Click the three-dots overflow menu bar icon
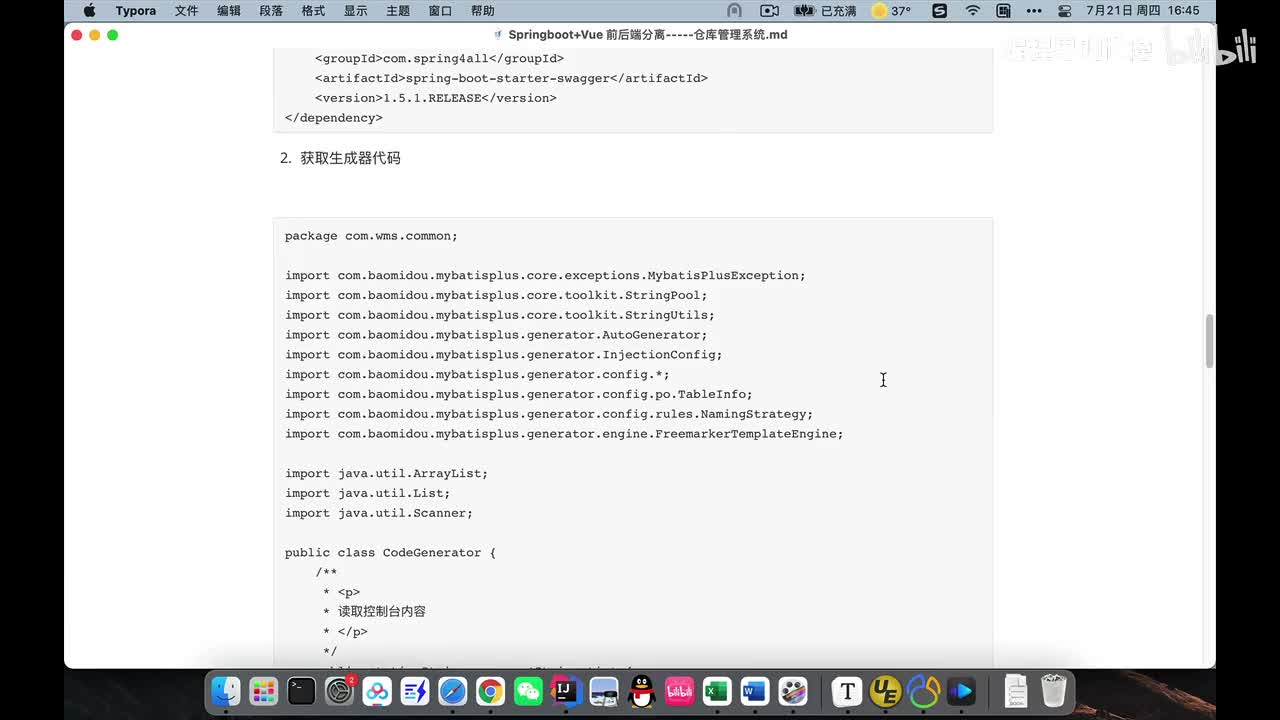 tap(1035, 11)
